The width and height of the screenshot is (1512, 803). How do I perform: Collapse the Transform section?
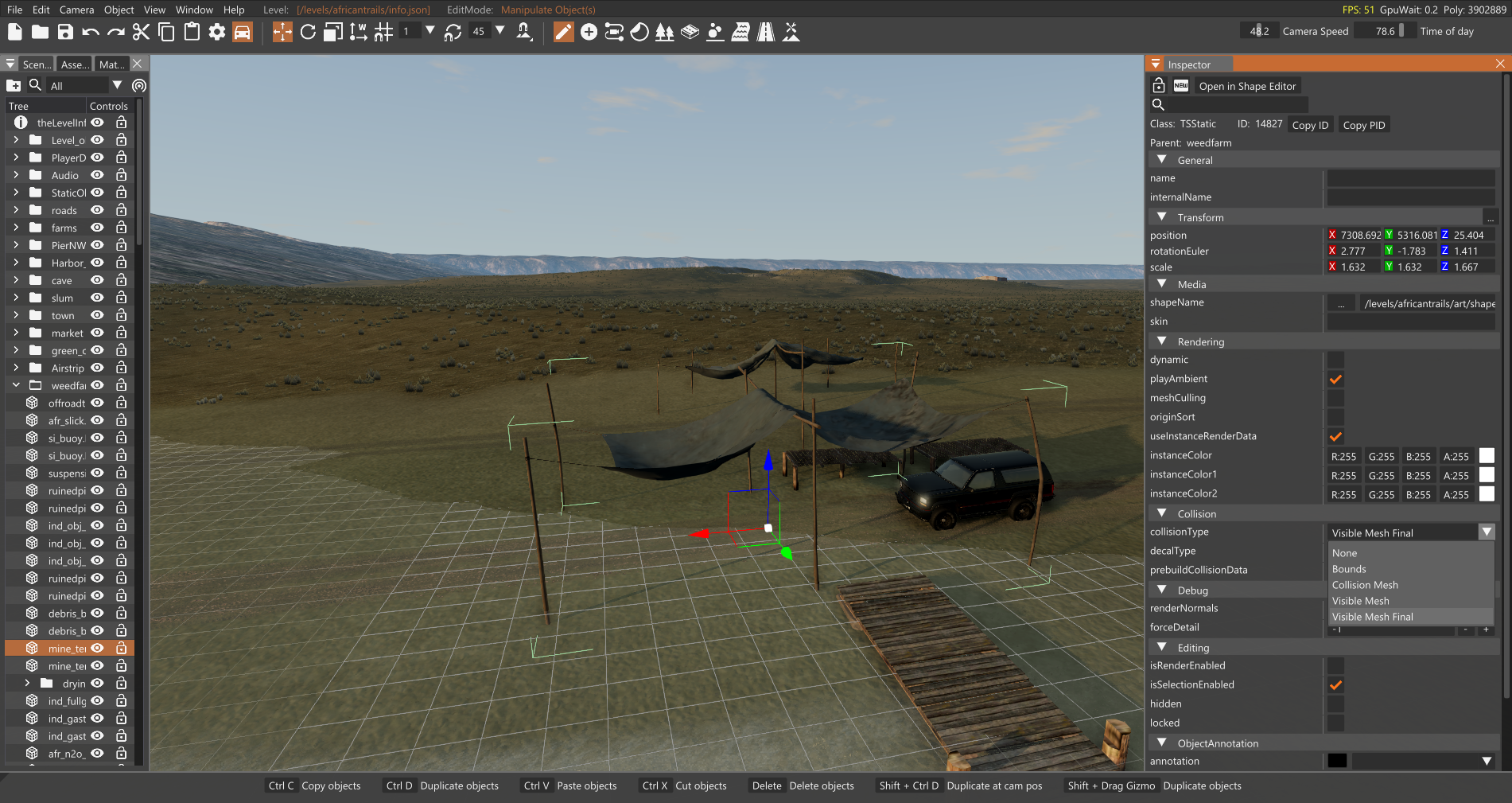coord(1162,217)
